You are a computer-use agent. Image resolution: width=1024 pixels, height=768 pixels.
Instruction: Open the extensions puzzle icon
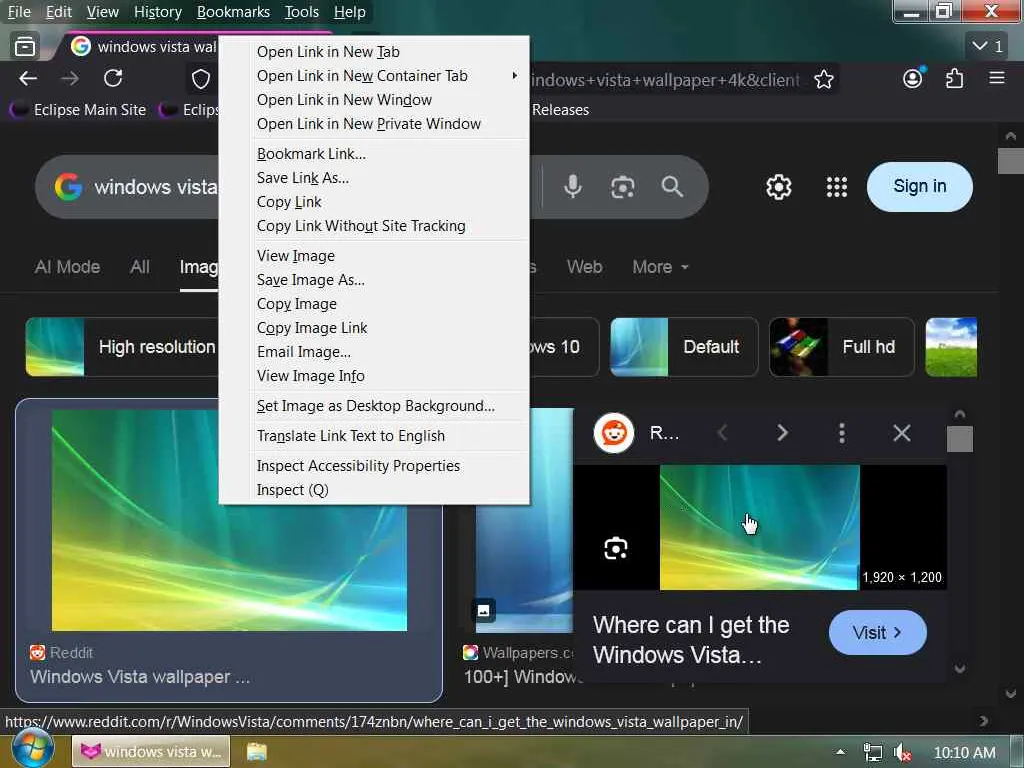954,79
